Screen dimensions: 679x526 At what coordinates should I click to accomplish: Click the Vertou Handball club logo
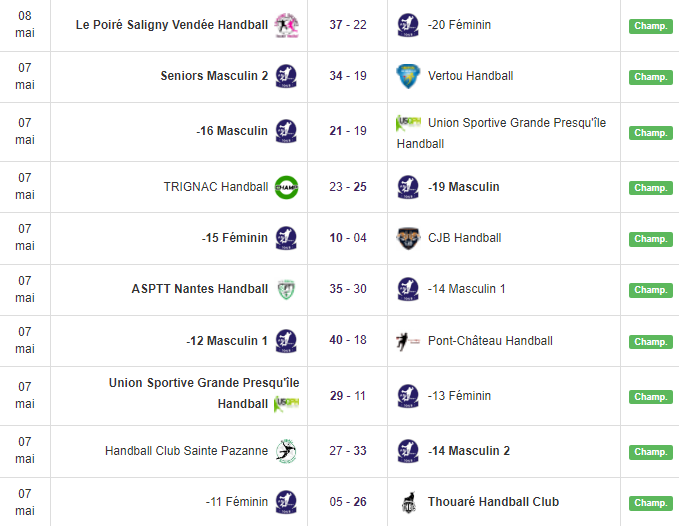[407, 76]
